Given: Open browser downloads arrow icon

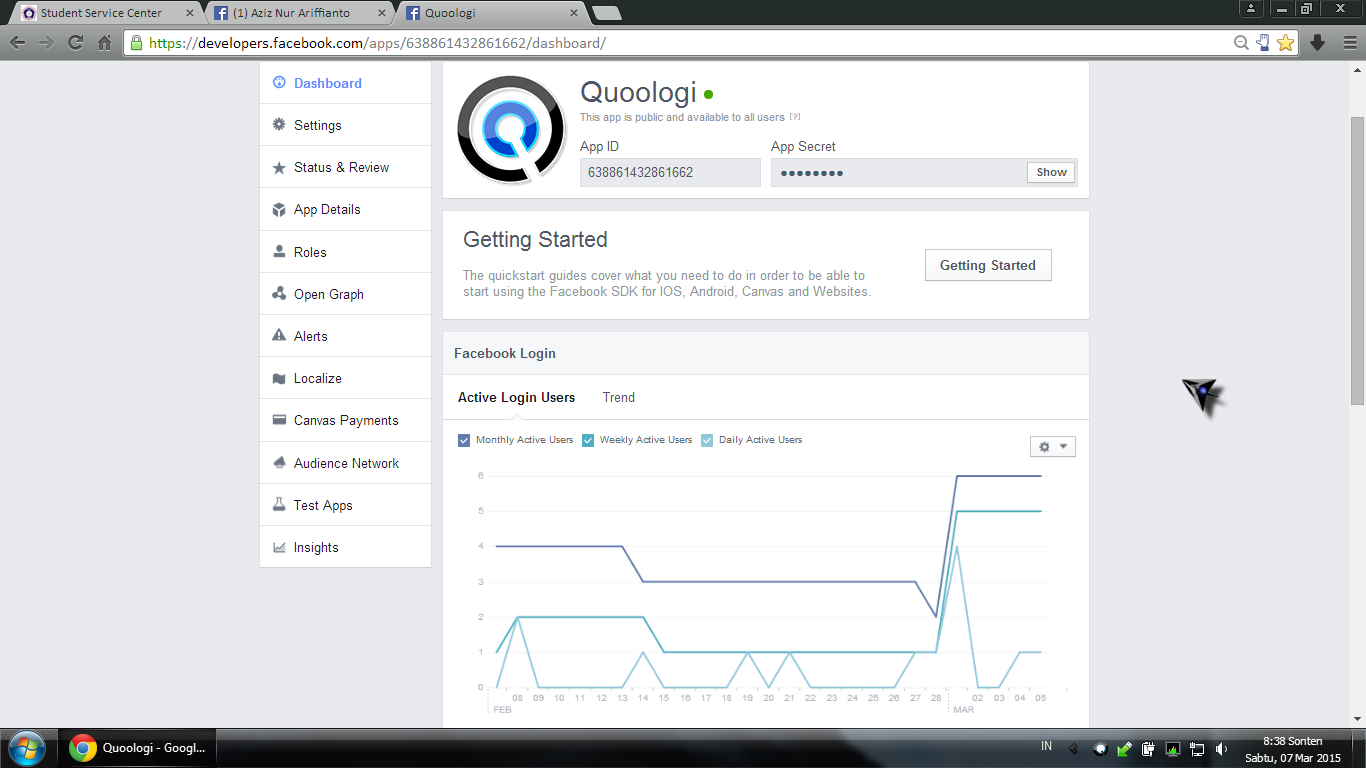Looking at the screenshot, I should point(1317,42).
